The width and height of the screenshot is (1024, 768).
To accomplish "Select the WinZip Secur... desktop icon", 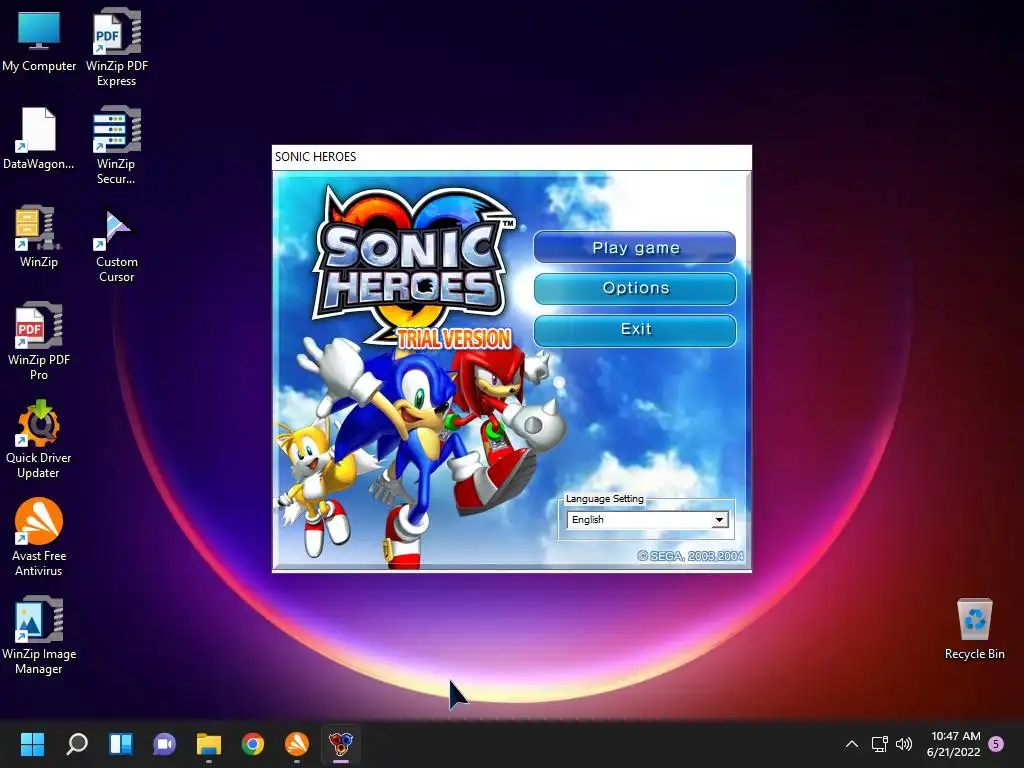I will pyautogui.click(x=116, y=145).
